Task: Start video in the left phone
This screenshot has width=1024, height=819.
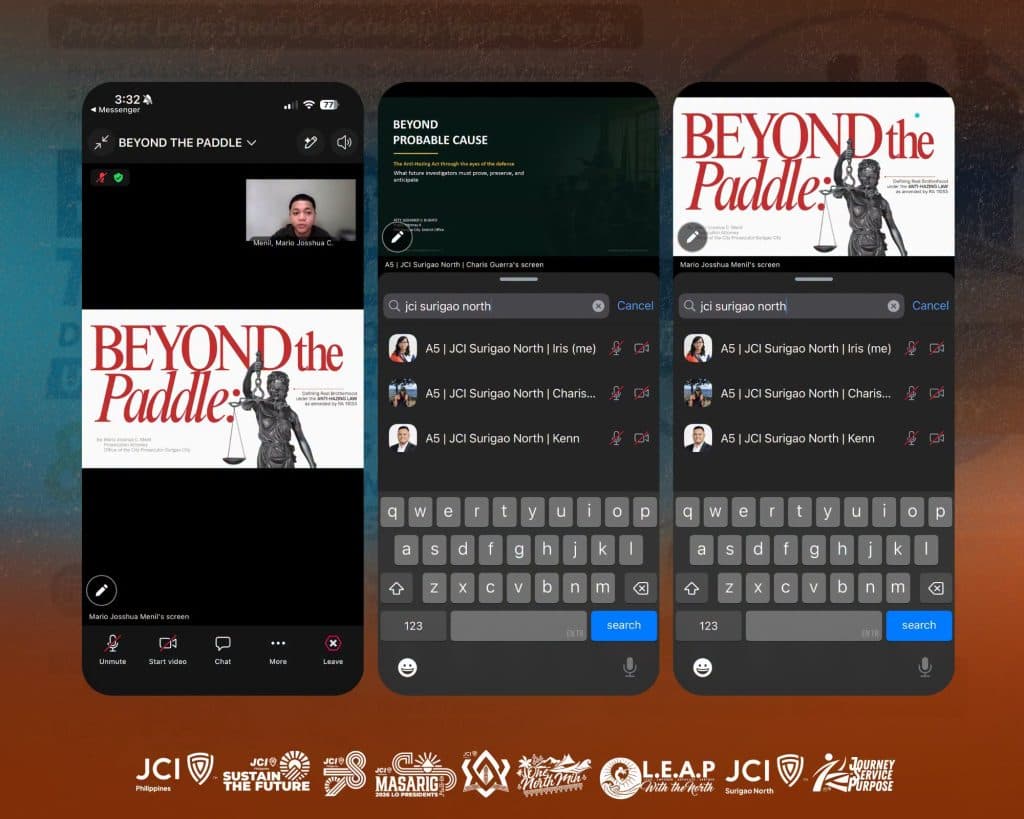Action: point(167,650)
